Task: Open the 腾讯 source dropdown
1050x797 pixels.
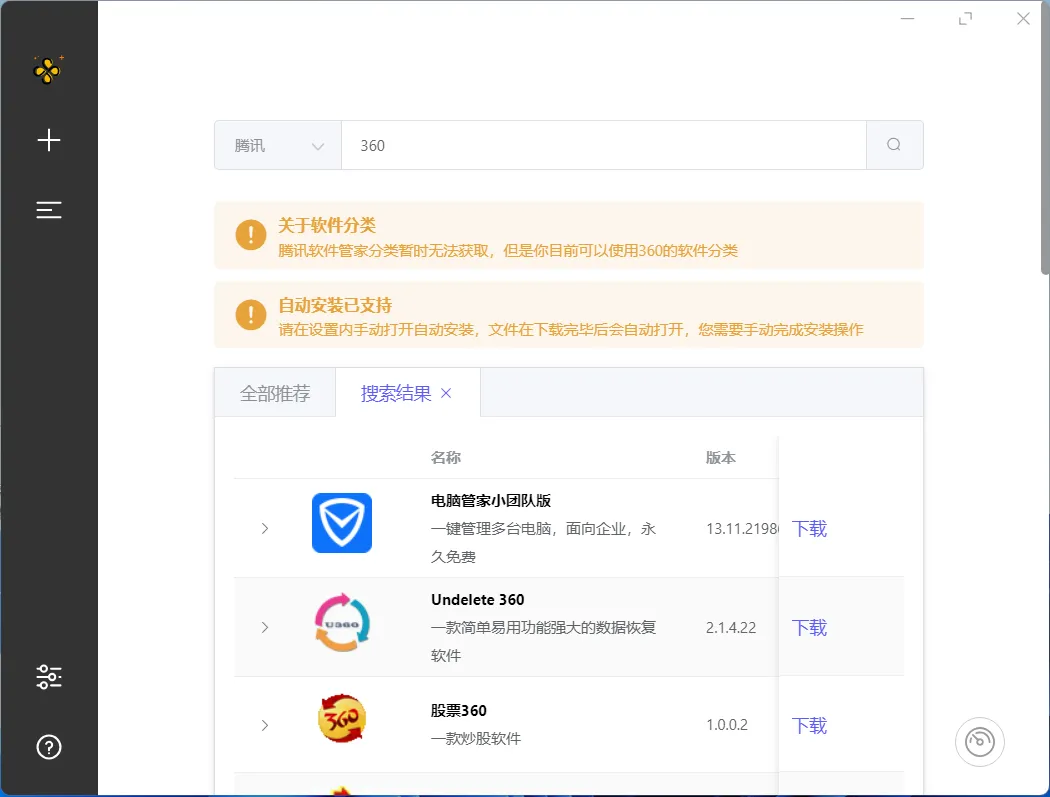Action: pyautogui.click(x=278, y=145)
